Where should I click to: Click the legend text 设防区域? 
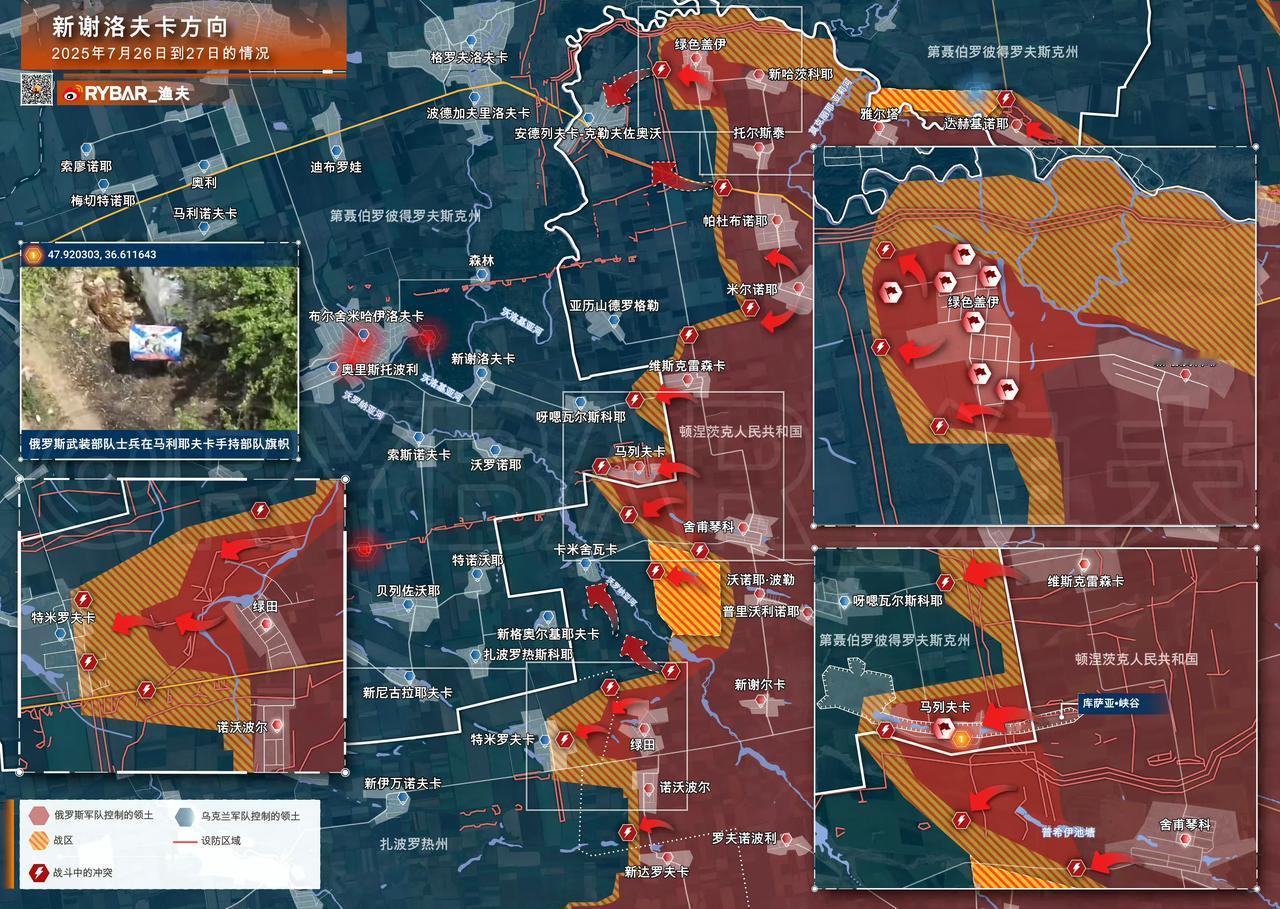click(221, 841)
